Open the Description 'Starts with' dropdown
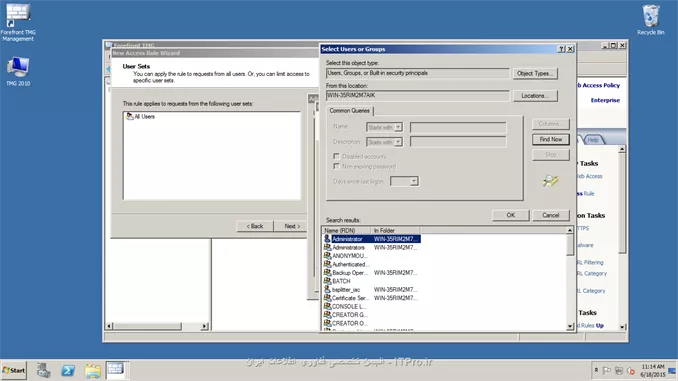The width and height of the screenshot is (678, 381). [384, 142]
